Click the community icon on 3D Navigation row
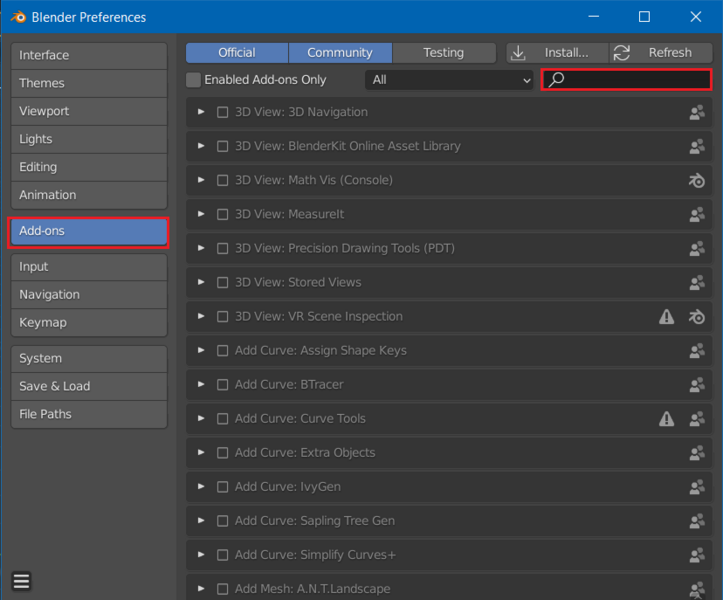The image size is (723, 600). tap(697, 112)
